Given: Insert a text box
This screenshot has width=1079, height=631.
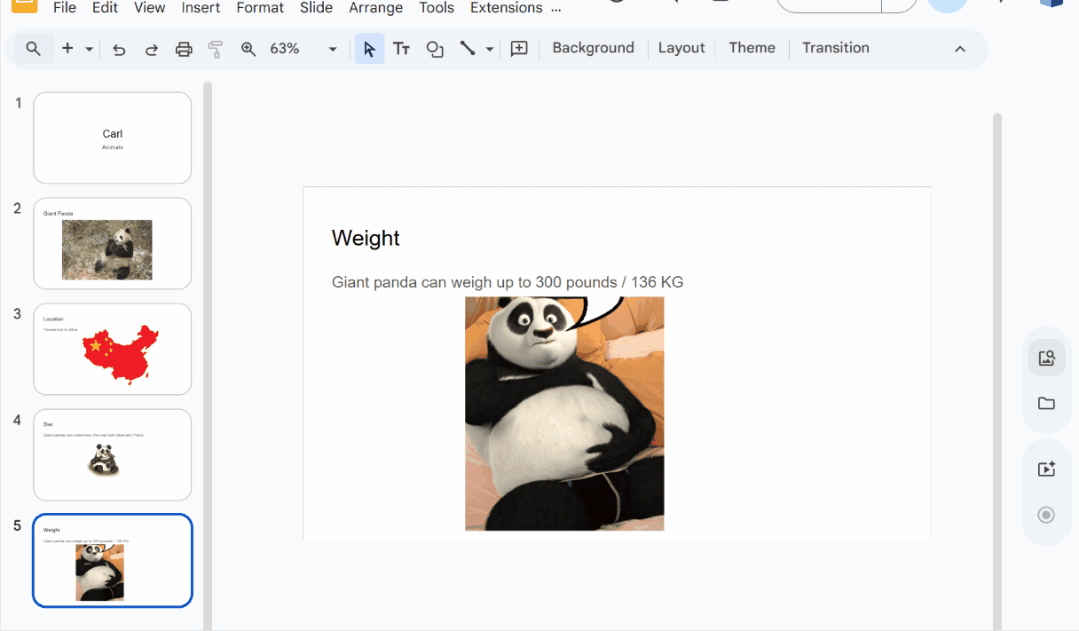Looking at the screenshot, I should coord(401,49).
